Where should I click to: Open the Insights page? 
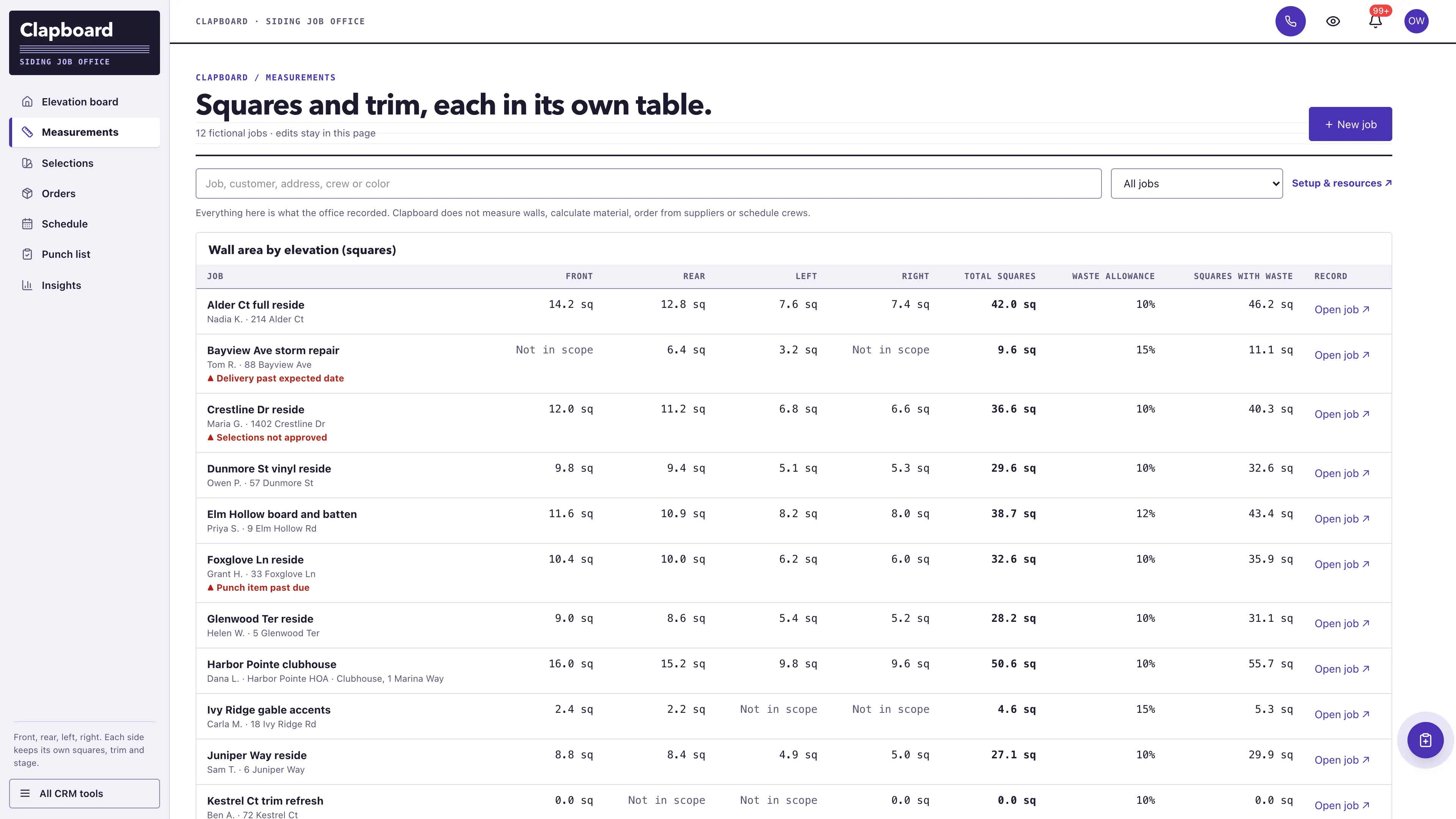click(x=85, y=286)
